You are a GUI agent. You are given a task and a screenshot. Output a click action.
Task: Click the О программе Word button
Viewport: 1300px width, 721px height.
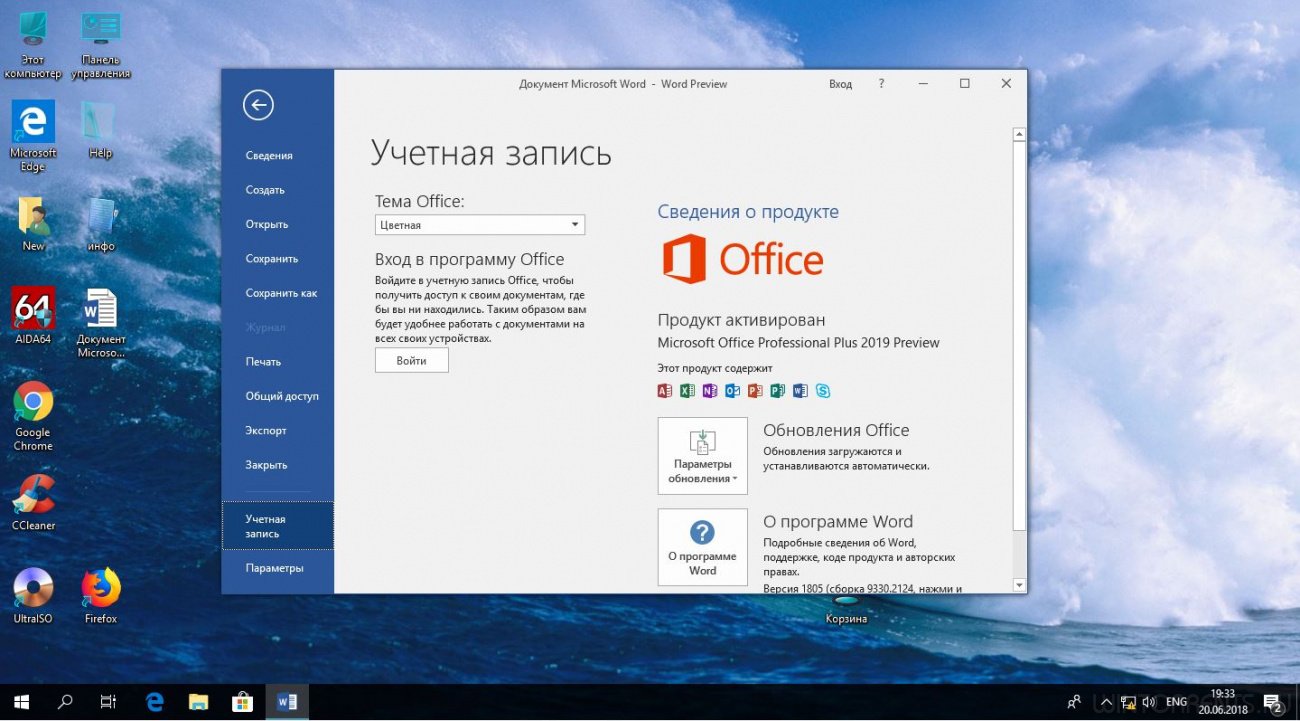click(703, 547)
